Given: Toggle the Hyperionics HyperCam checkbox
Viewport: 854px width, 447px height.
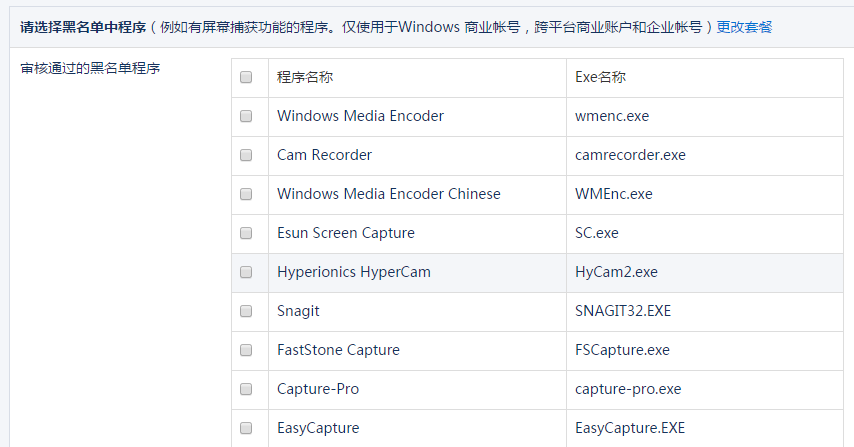Looking at the screenshot, I should (x=246, y=272).
